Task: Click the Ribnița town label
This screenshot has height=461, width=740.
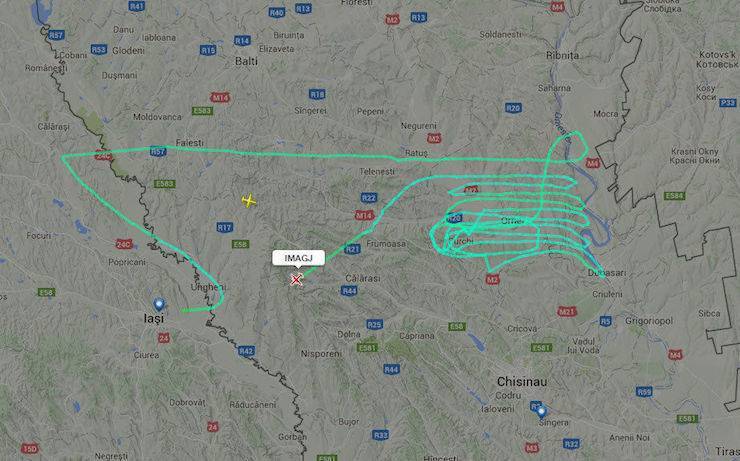Action: [563, 55]
